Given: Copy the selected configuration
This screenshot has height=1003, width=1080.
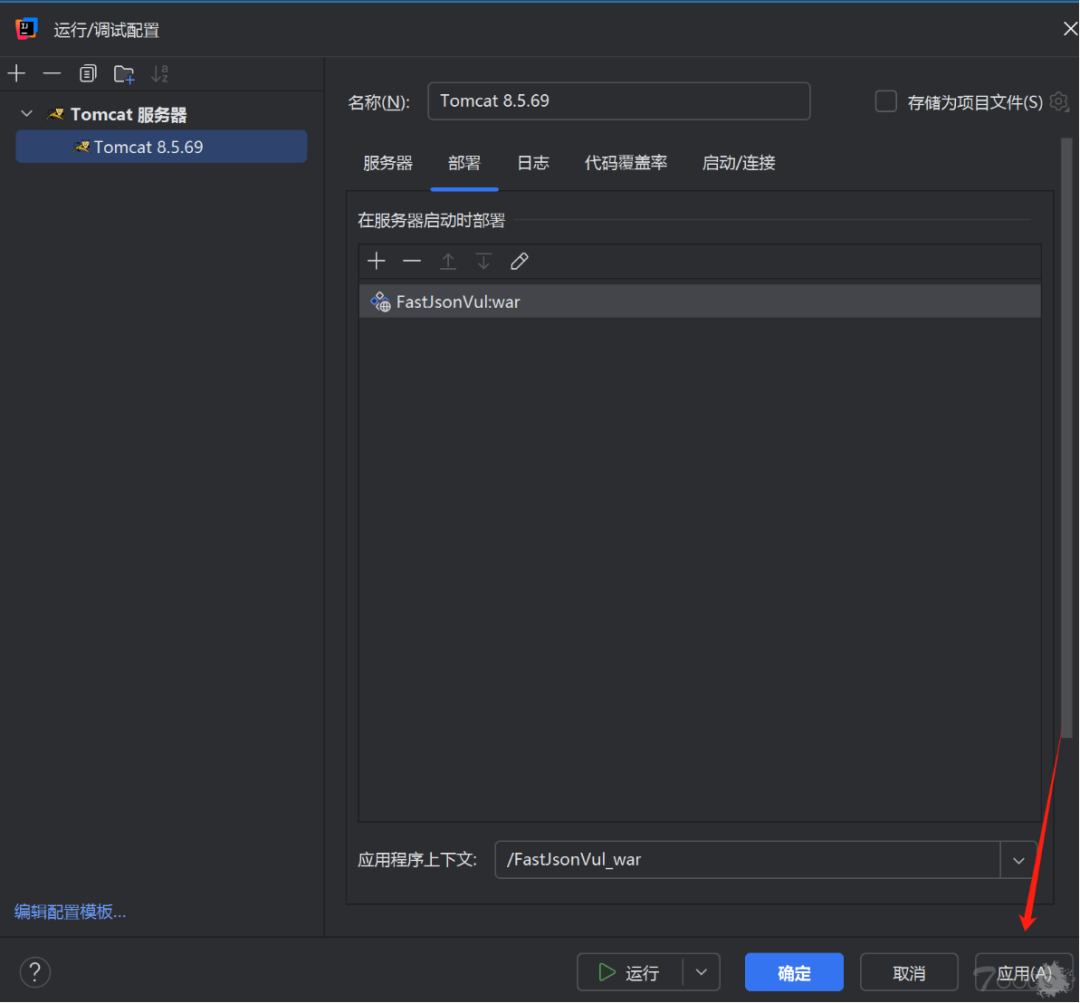Looking at the screenshot, I should (x=87, y=73).
